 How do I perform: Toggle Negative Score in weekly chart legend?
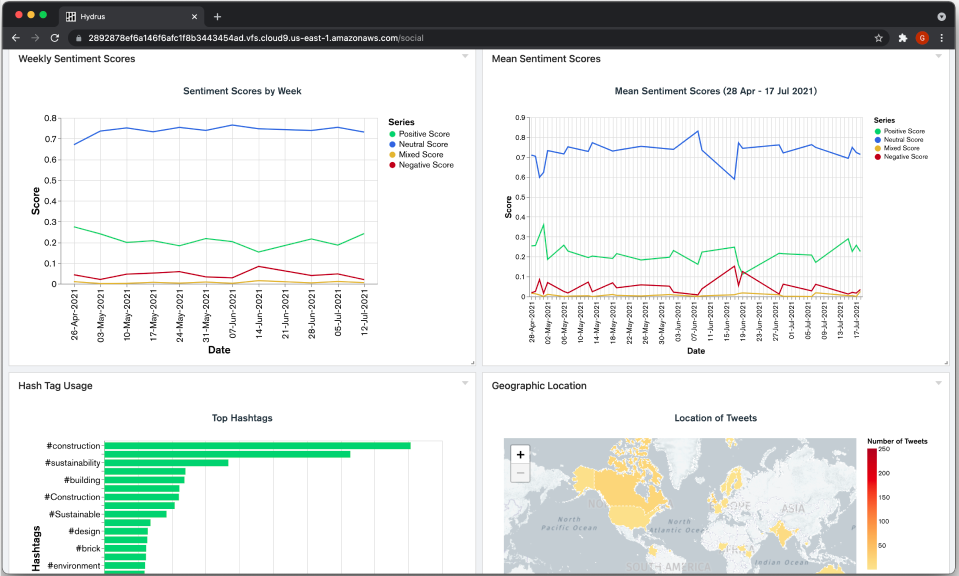pos(421,165)
